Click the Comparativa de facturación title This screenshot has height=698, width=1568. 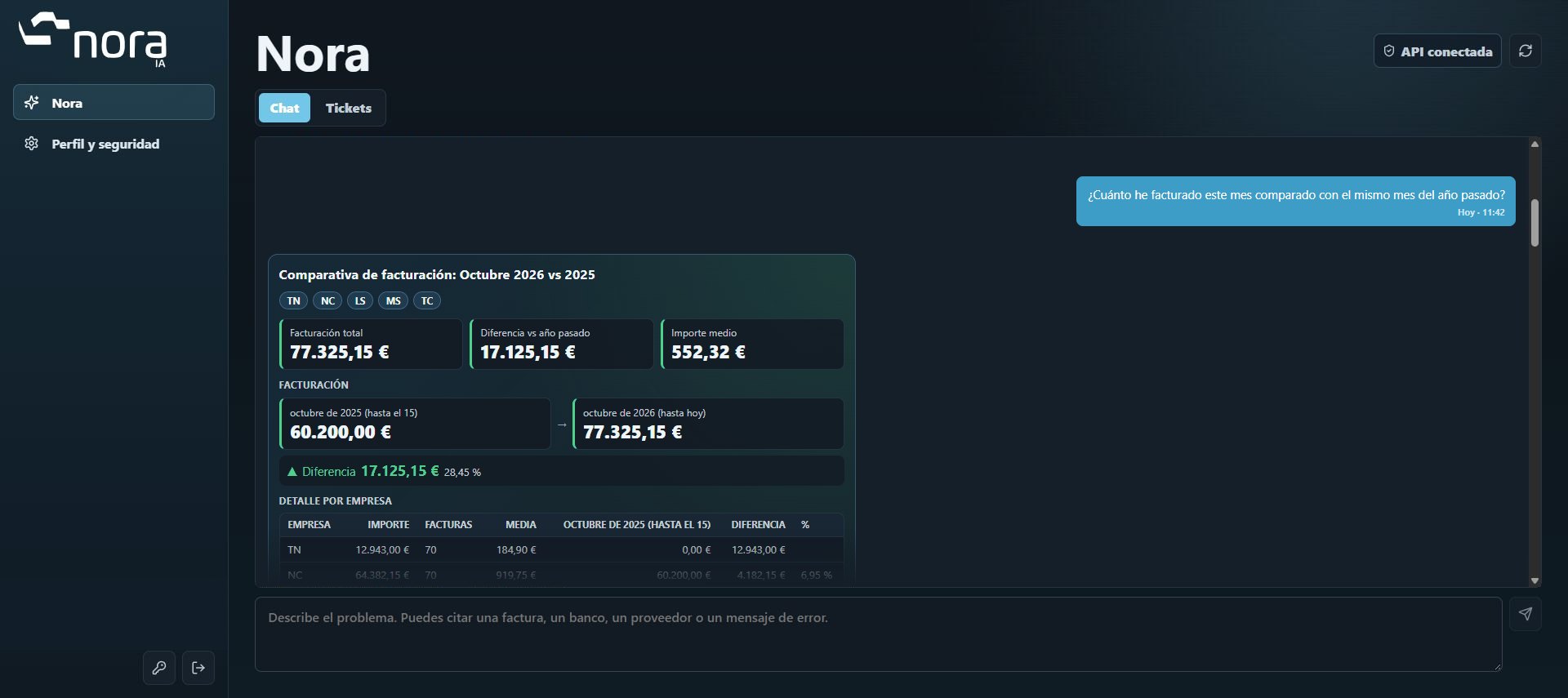click(x=437, y=275)
